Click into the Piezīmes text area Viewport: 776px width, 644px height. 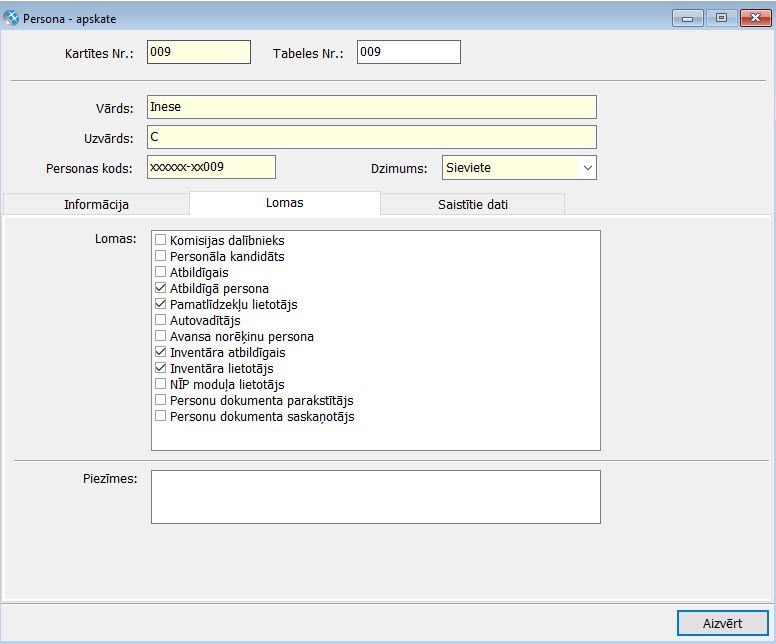pyautogui.click(x=375, y=497)
